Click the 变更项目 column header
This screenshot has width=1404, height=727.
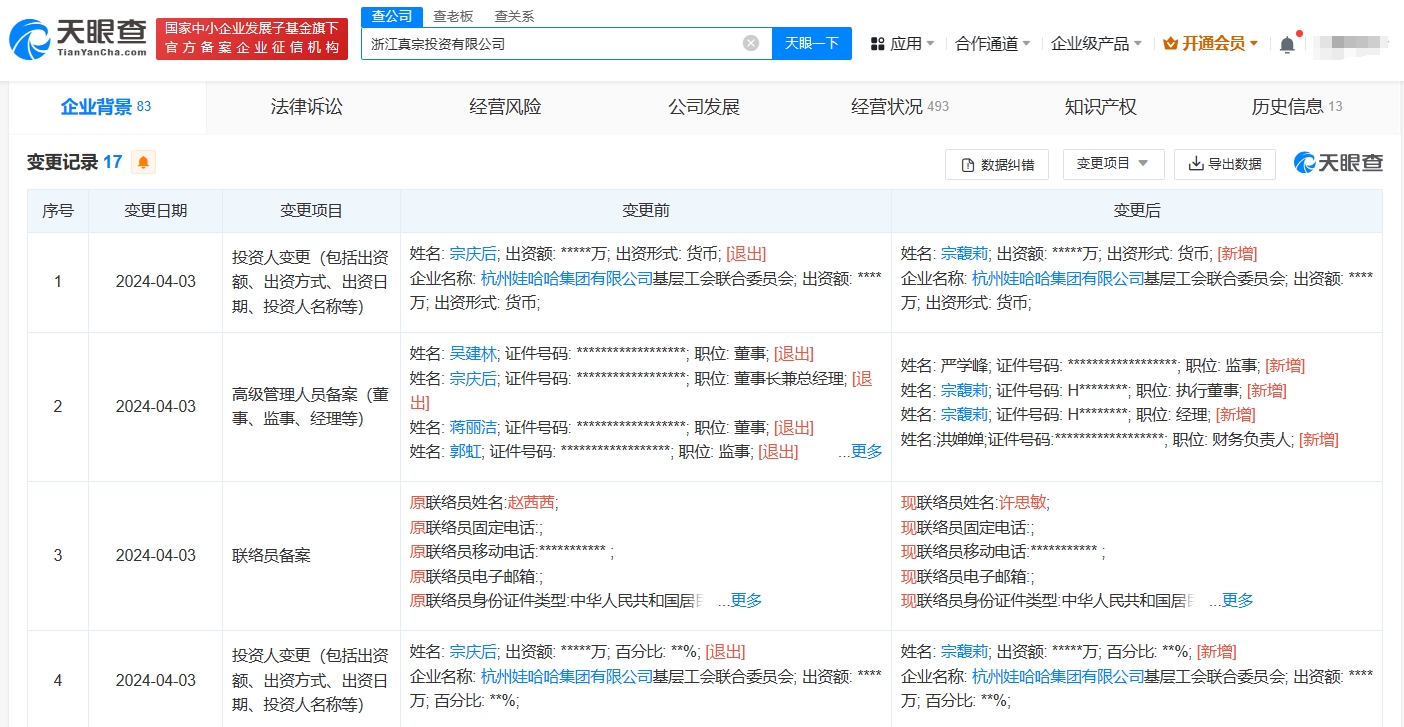pyautogui.click(x=311, y=211)
